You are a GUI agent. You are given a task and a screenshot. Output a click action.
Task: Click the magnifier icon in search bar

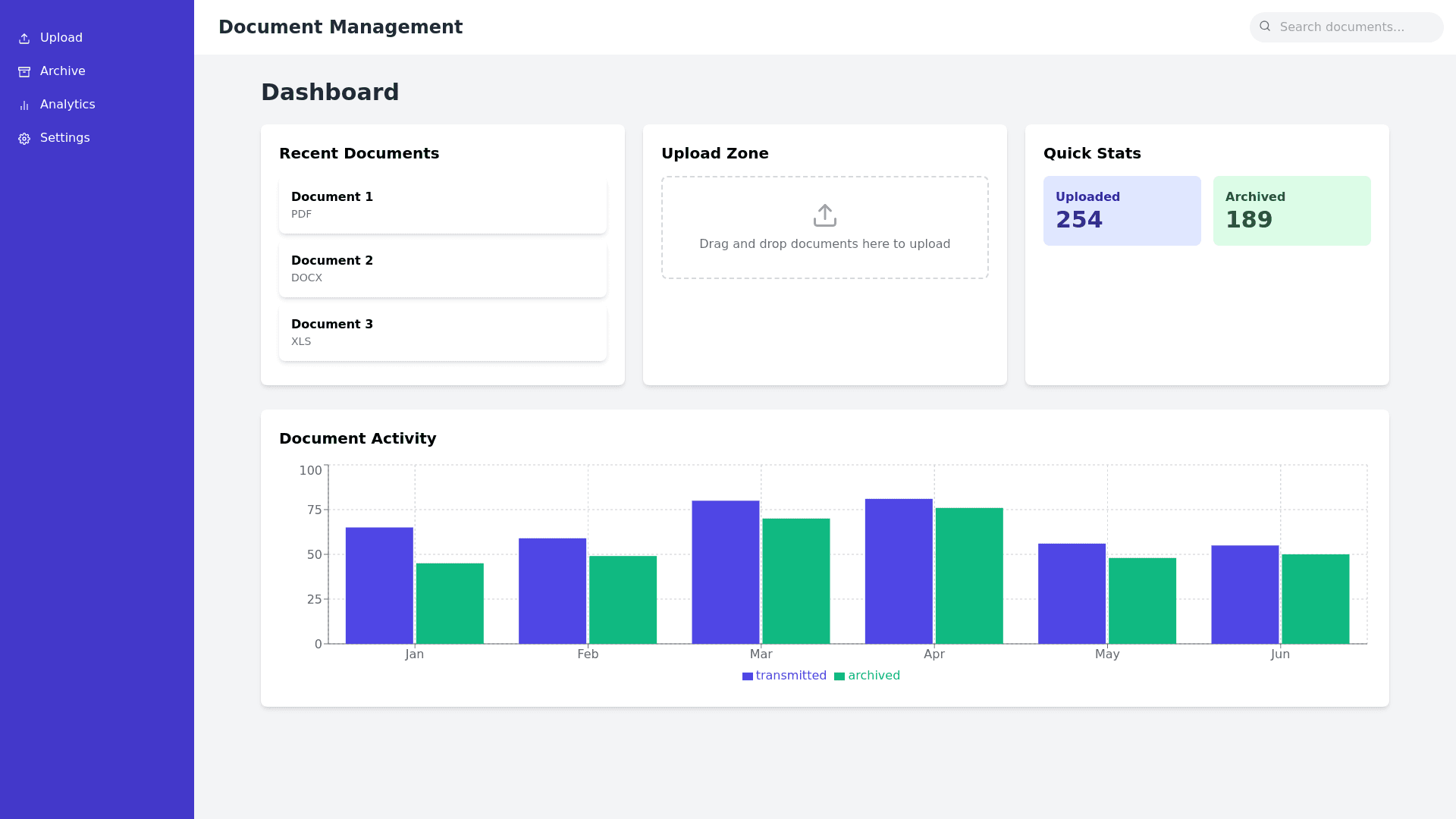1265,27
